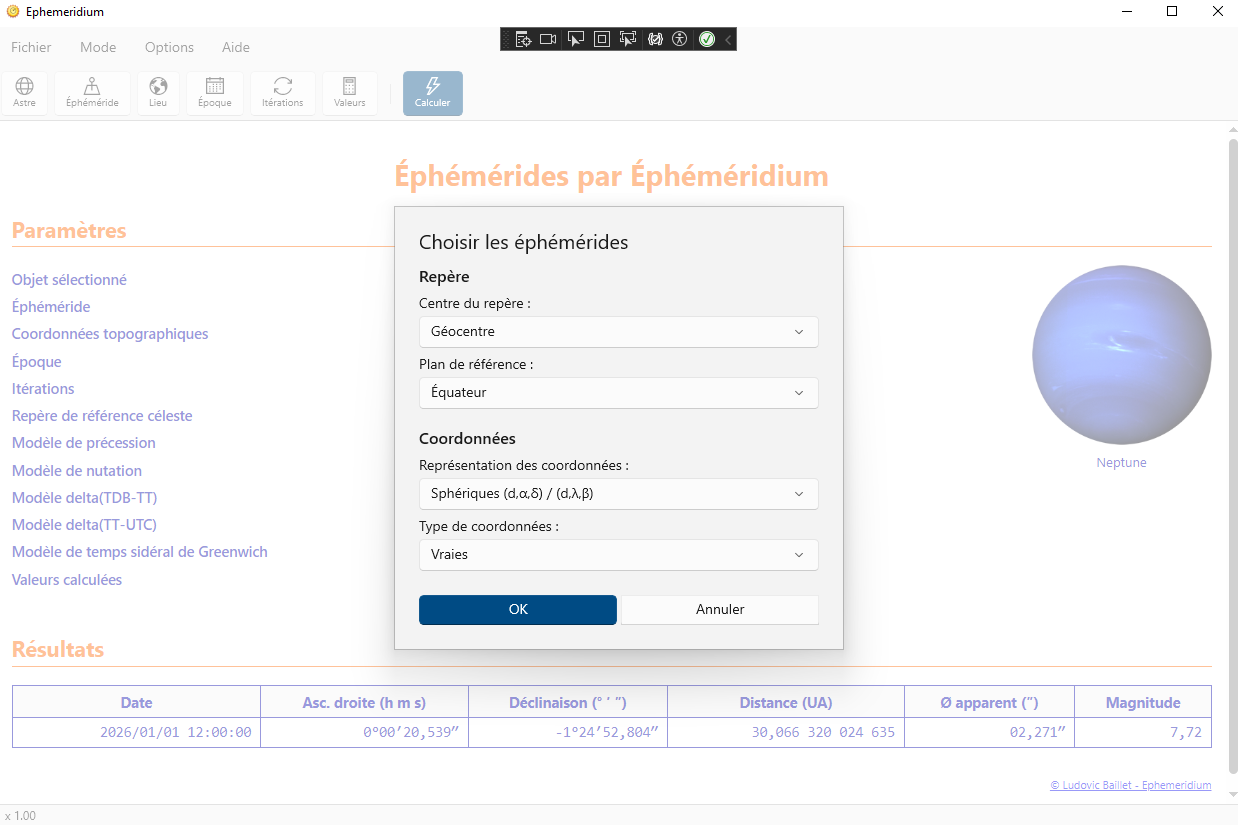Image resolution: width=1238 pixels, height=825 pixels.
Task: Open the Valeurs calculator icon
Action: [x=349, y=93]
